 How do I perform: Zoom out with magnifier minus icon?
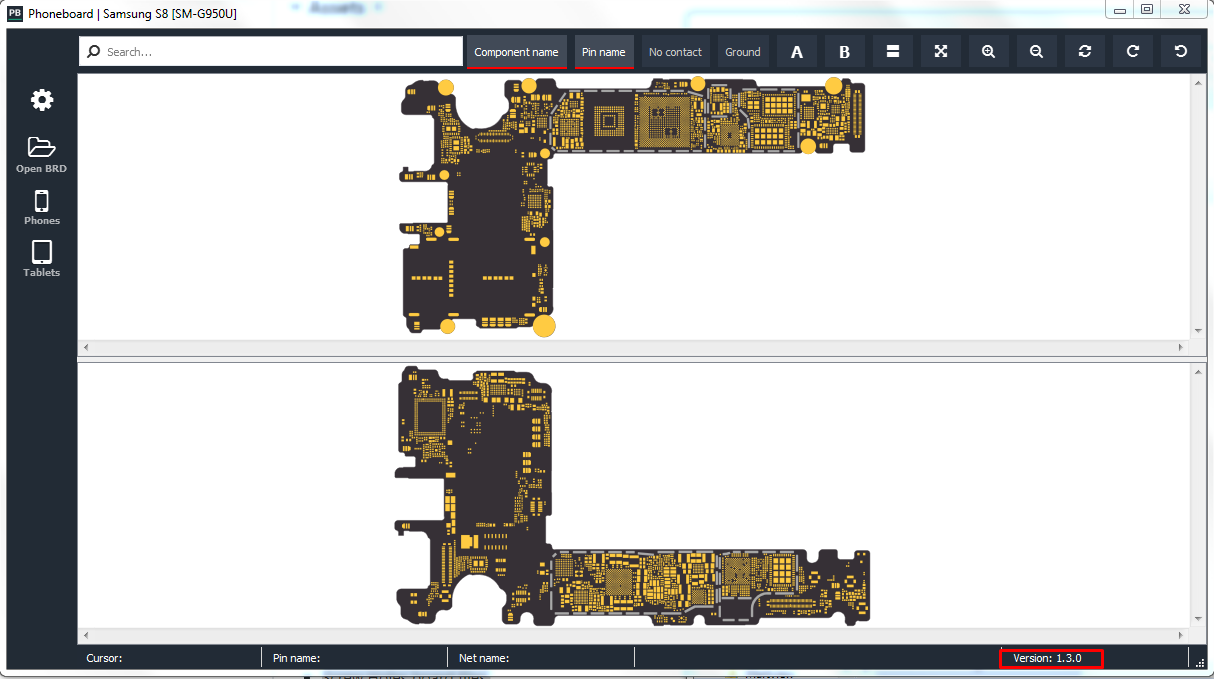tap(1037, 52)
